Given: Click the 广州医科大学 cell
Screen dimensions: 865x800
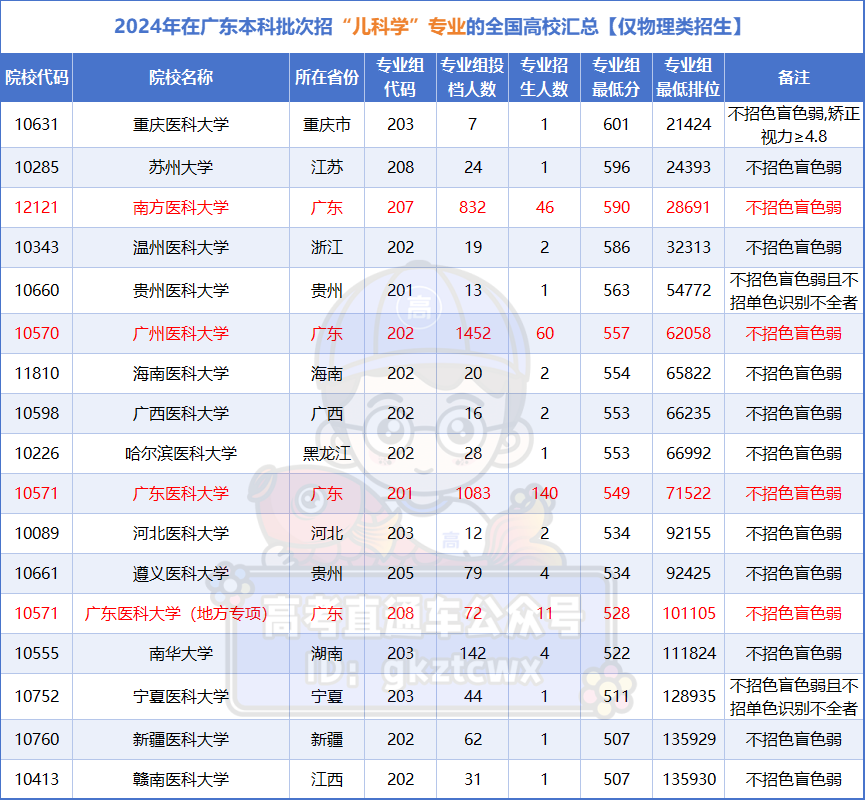Looking at the screenshot, I should point(180,334).
